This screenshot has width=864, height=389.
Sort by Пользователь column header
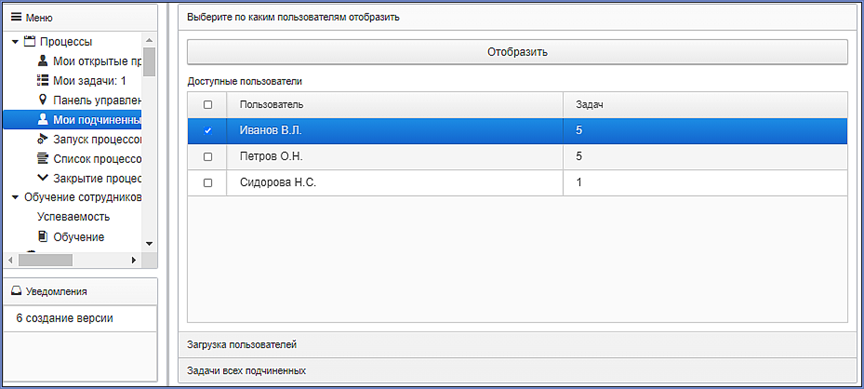pos(395,105)
